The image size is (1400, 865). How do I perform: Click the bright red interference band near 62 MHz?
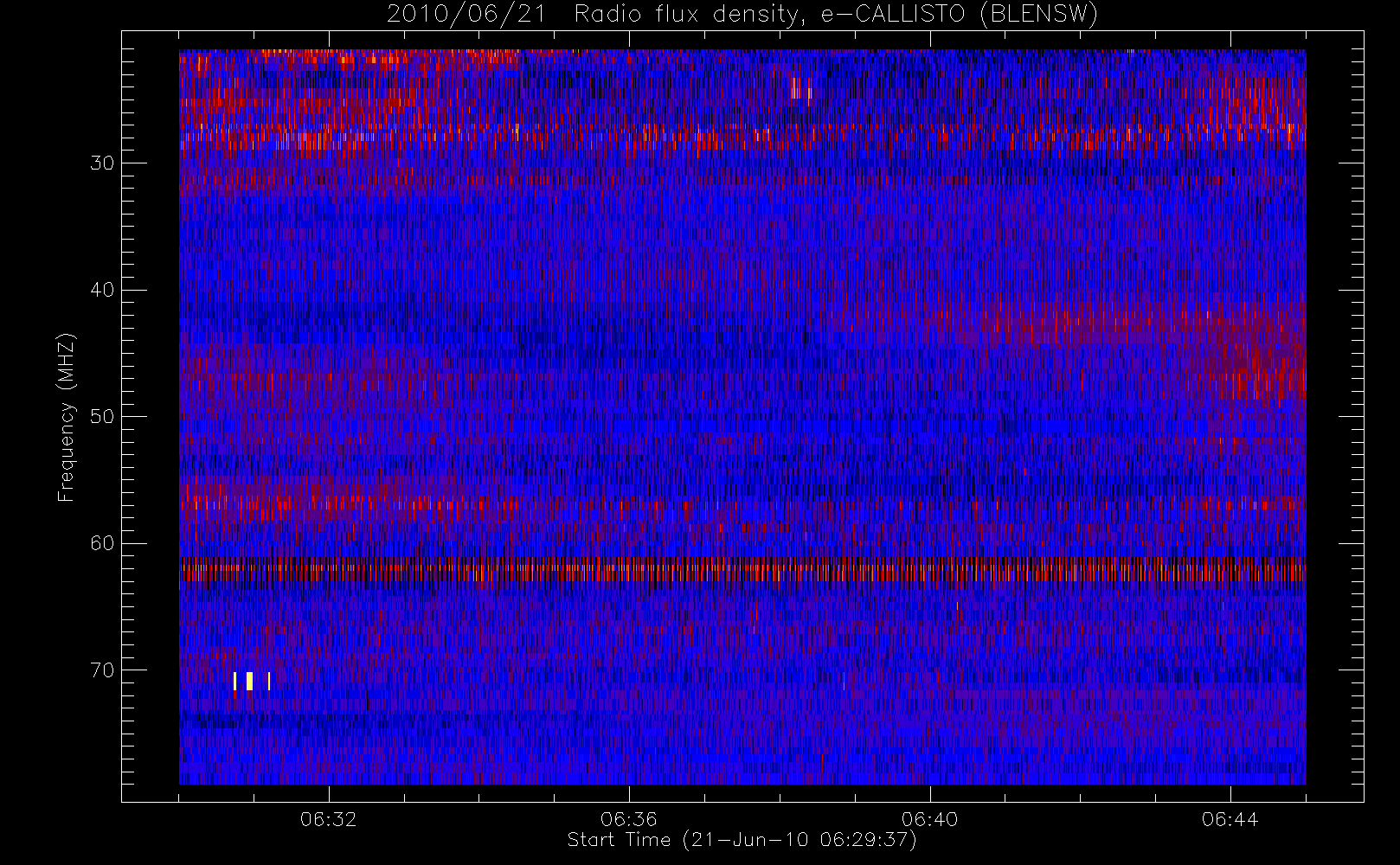tap(742, 571)
